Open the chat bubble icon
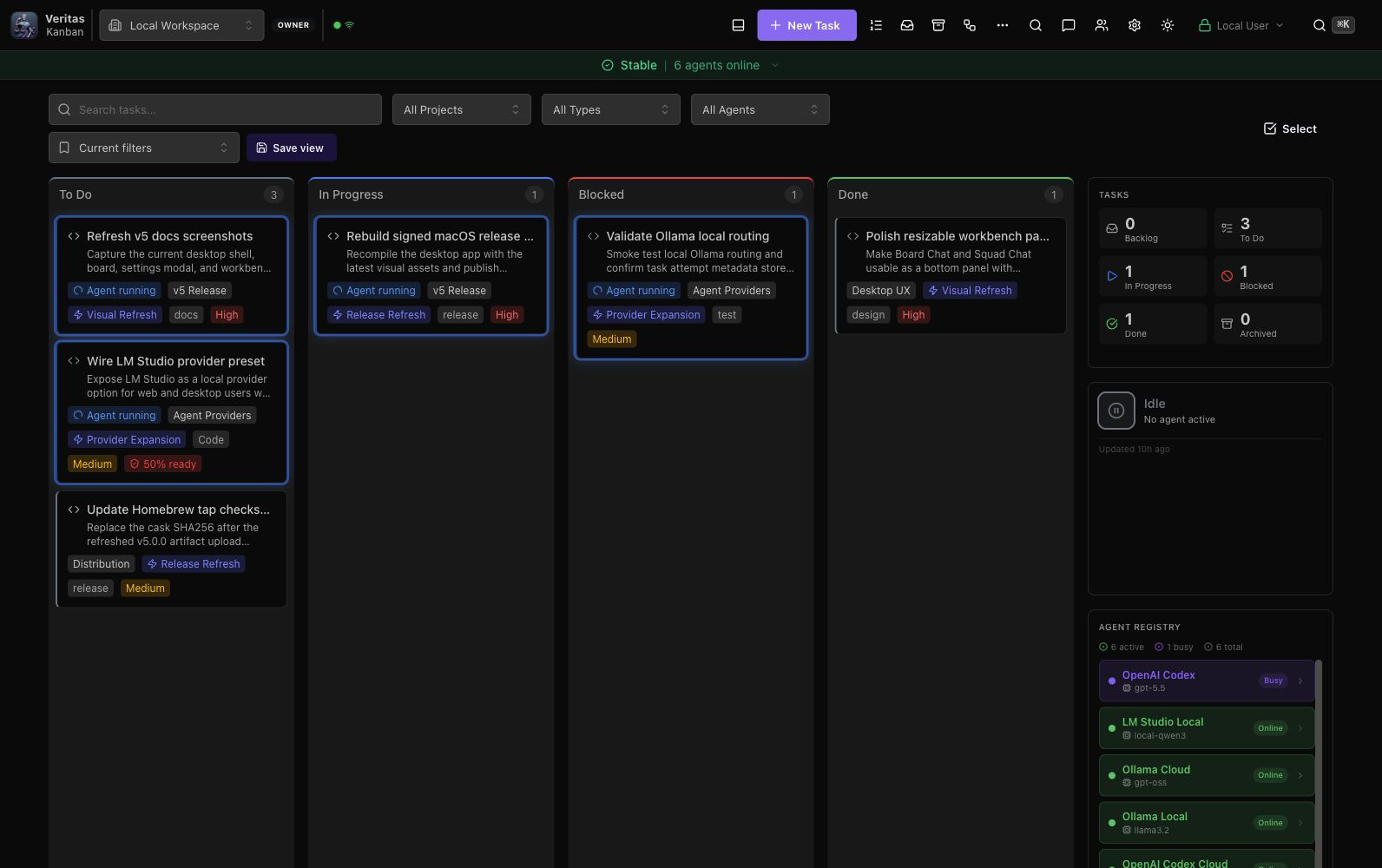The width and height of the screenshot is (1382, 868). (1069, 25)
